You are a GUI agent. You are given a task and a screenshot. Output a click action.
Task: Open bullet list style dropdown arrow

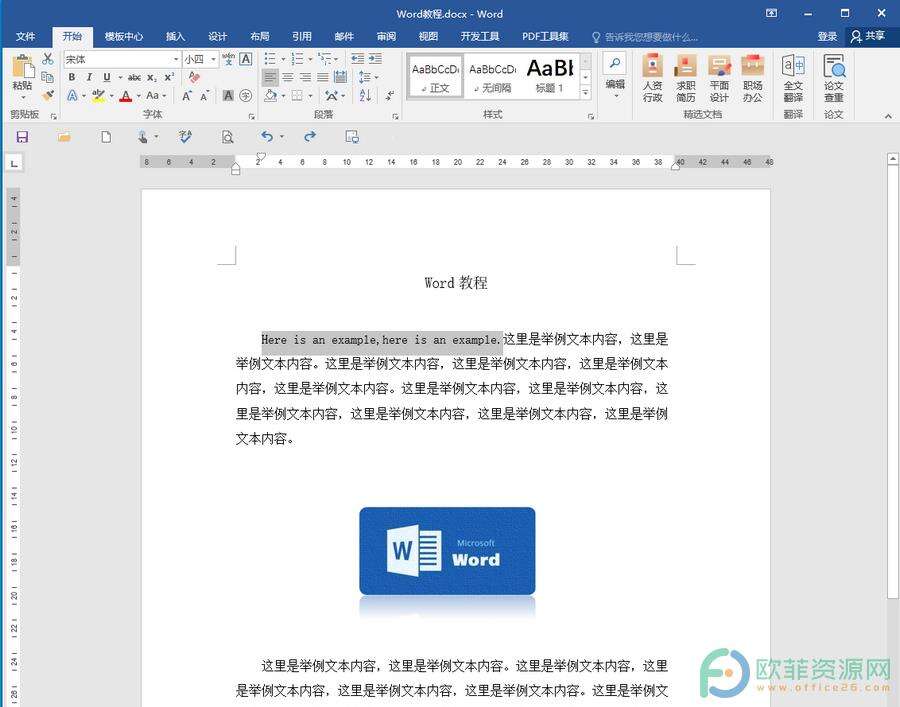(283, 59)
